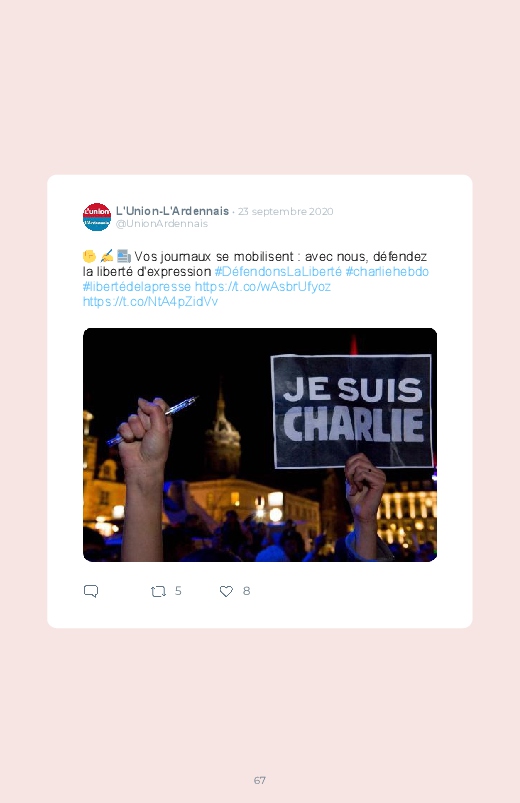Click the like count 8
Screen dimensions: 520x803
[x=246, y=591]
